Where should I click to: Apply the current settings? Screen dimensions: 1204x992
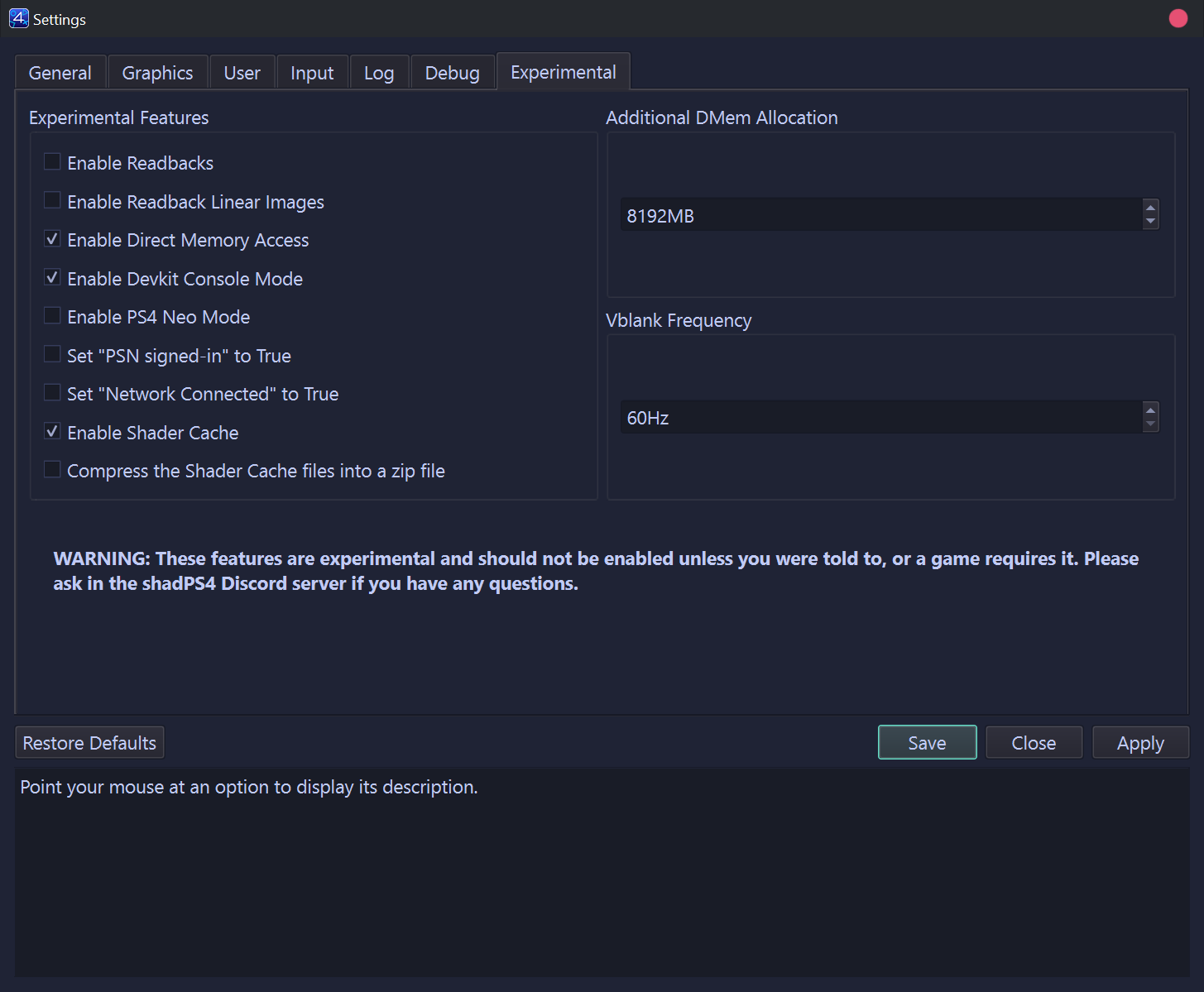coord(1140,743)
